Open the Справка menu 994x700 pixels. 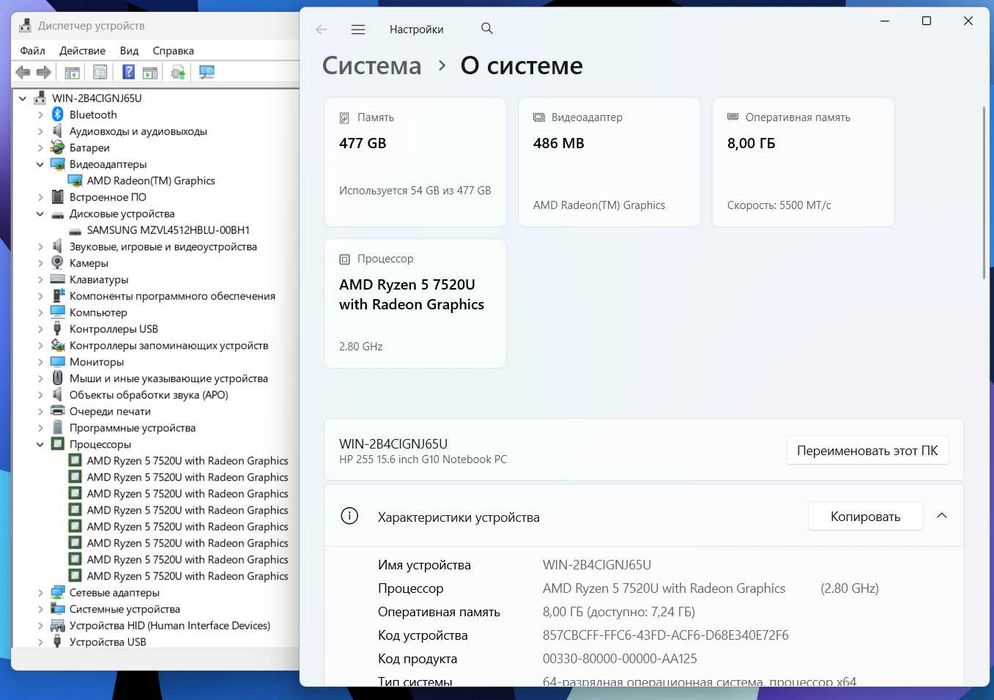(x=173, y=51)
